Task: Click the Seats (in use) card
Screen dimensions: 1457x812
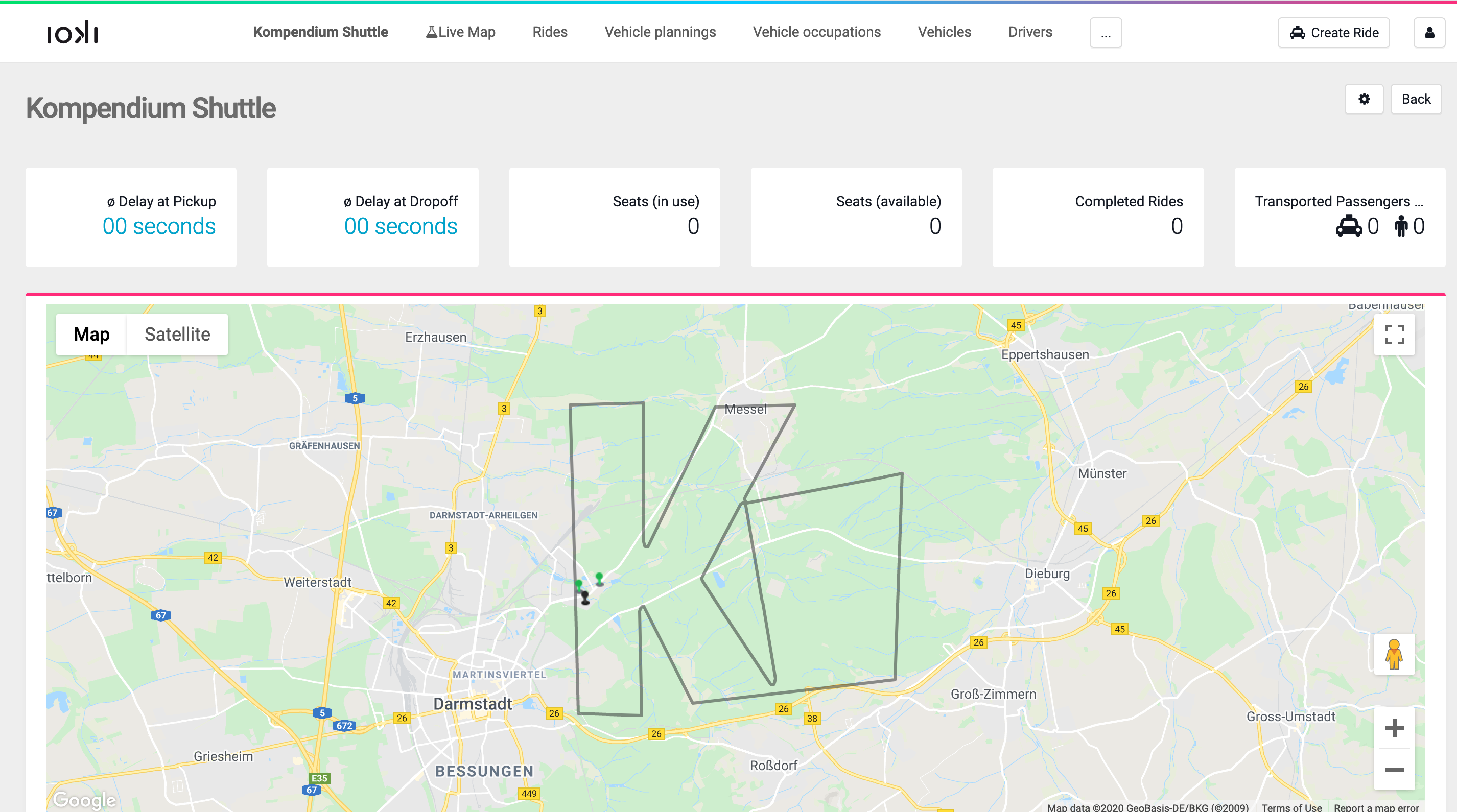Action: click(x=614, y=217)
